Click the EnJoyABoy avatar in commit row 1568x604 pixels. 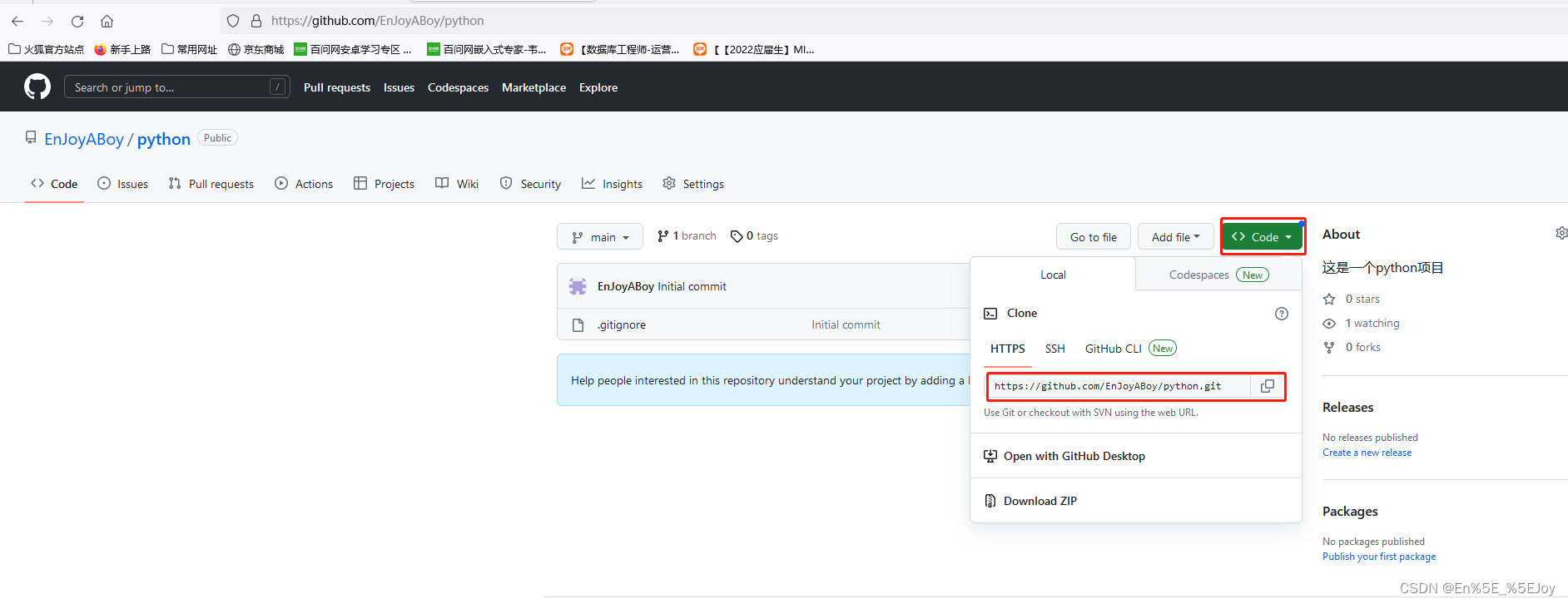(x=578, y=286)
